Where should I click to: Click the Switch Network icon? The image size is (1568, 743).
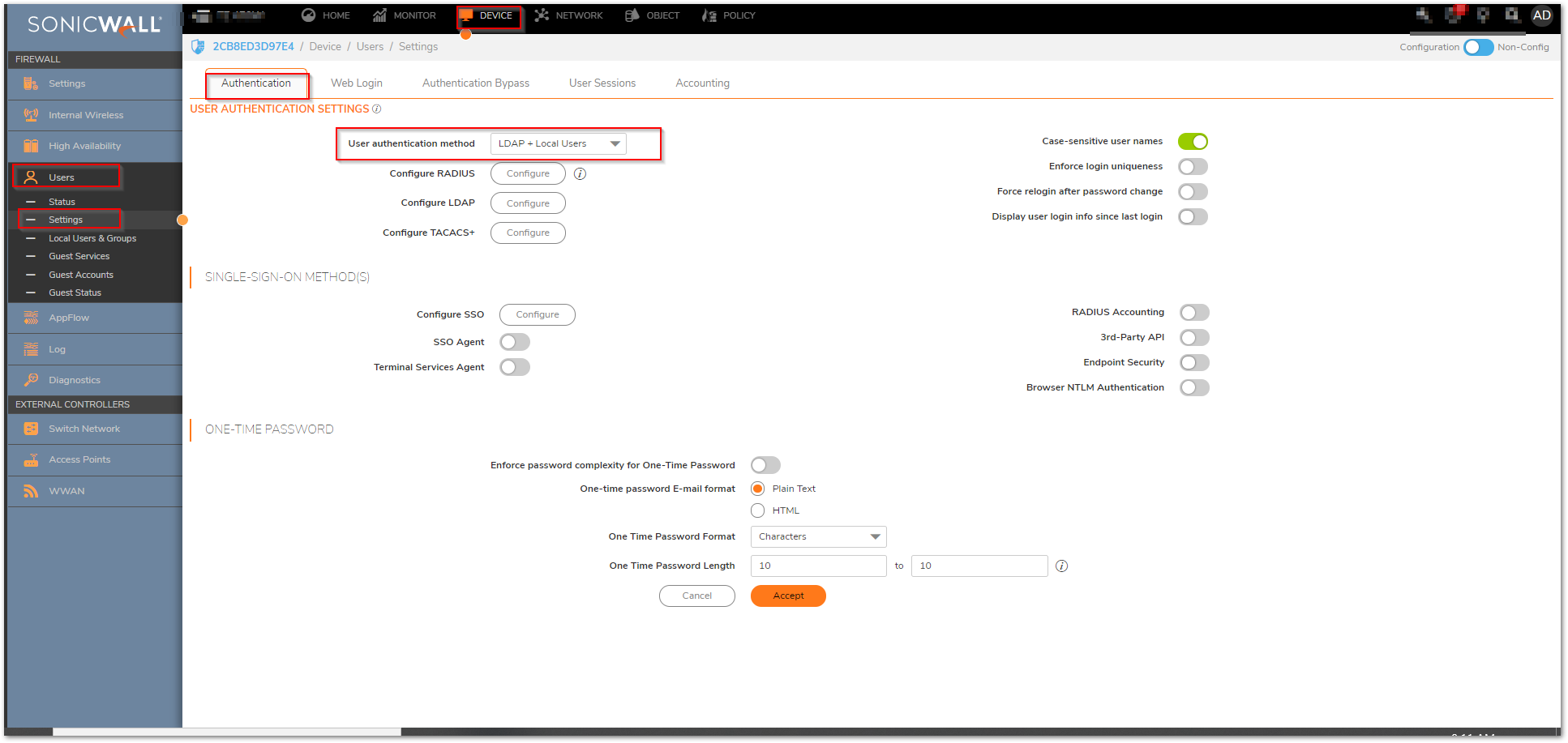tap(31, 429)
